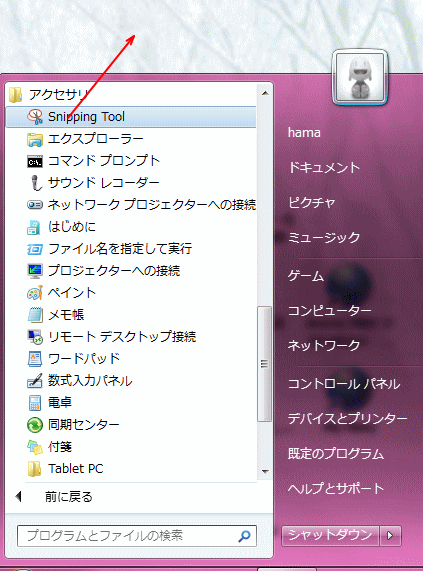Open コントロール パネル
The image size is (423, 571).
[344, 384]
